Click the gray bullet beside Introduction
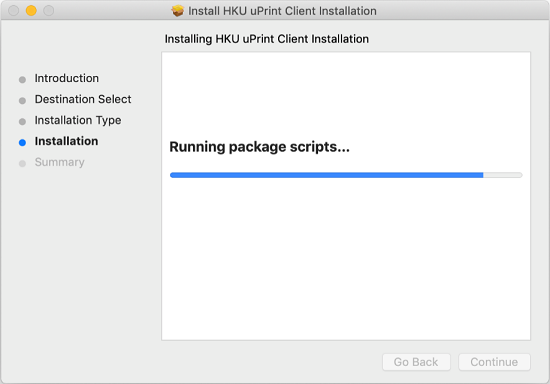 click(22, 80)
